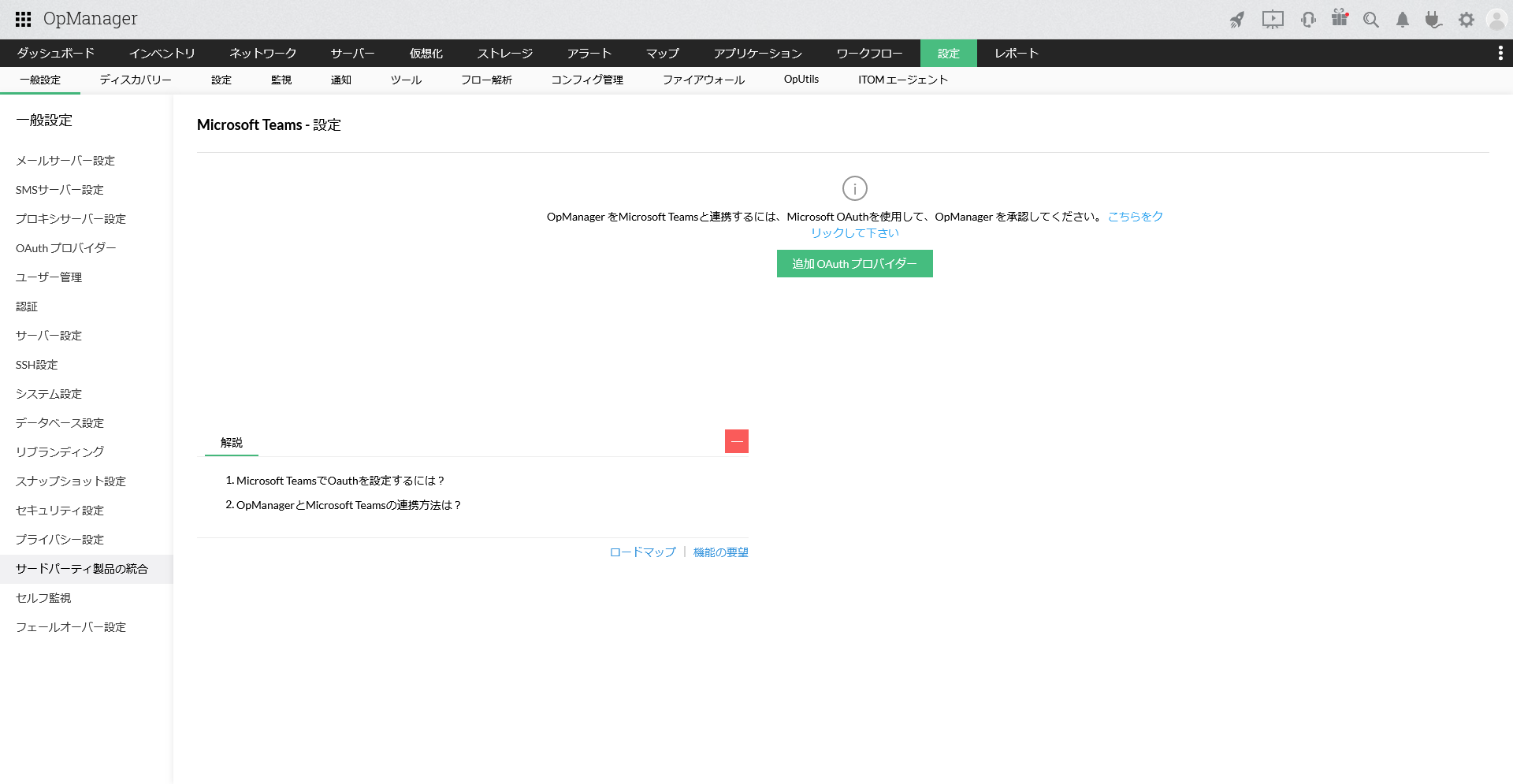Open the user profile avatar
The image size is (1513, 784).
coord(1496,20)
